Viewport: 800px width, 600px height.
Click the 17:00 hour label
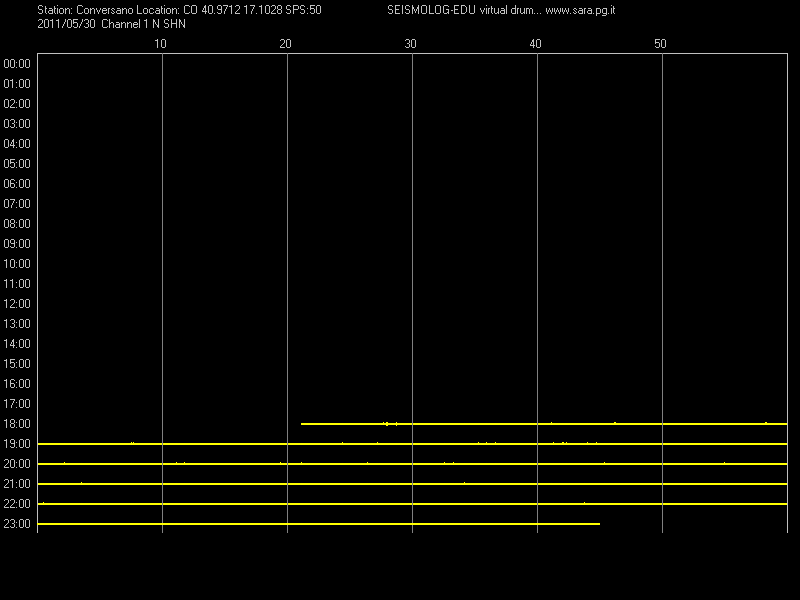[x=17, y=404]
